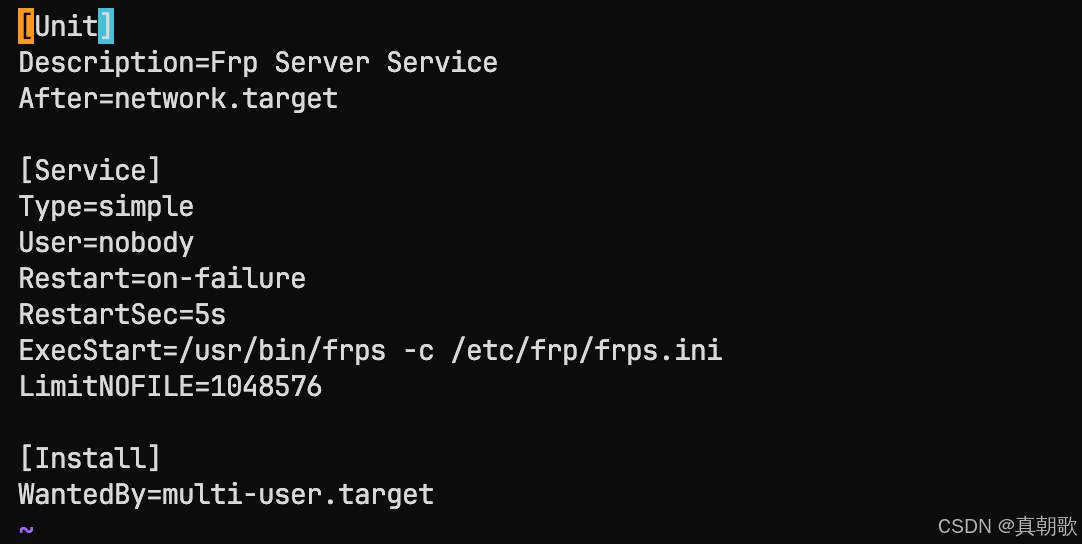The width and height of the screenshot is (1082, 544).
Task: Click the [Install] section header
Action: pyautogui.click(x=90, y=459)
